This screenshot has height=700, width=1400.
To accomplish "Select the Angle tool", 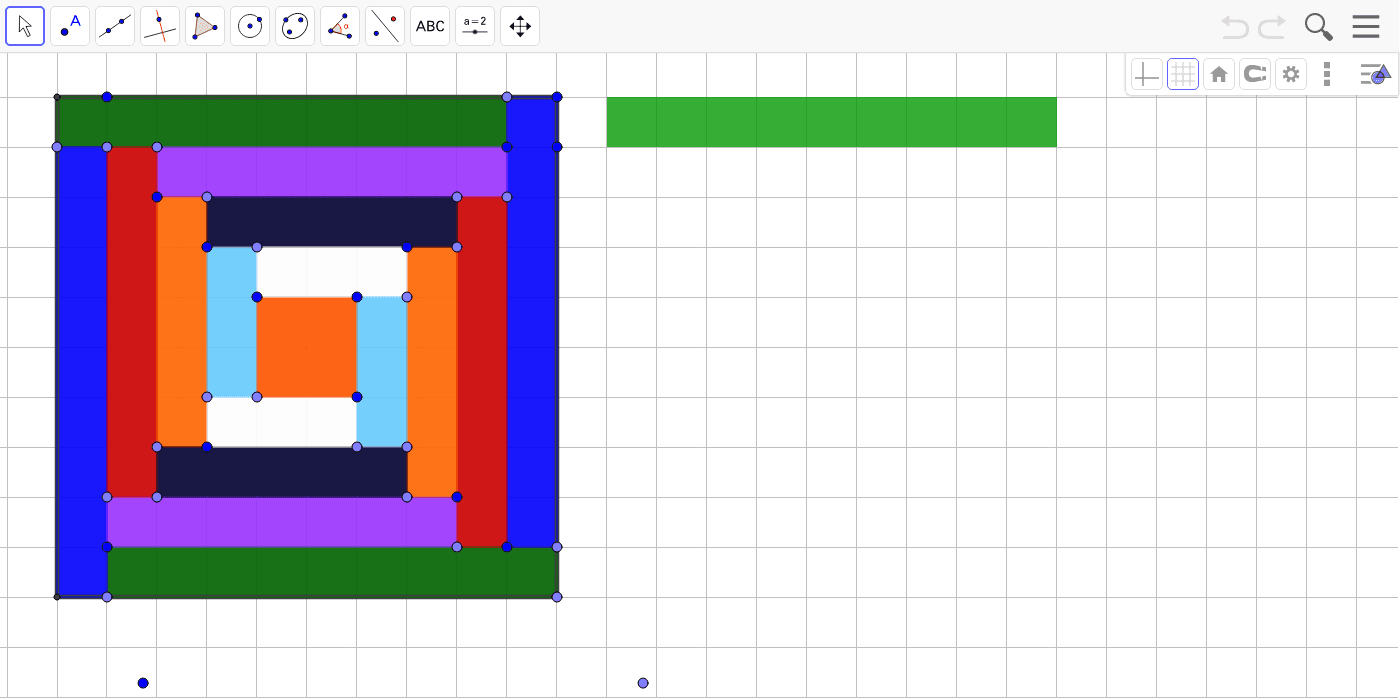I will click(x=340, y=26).
